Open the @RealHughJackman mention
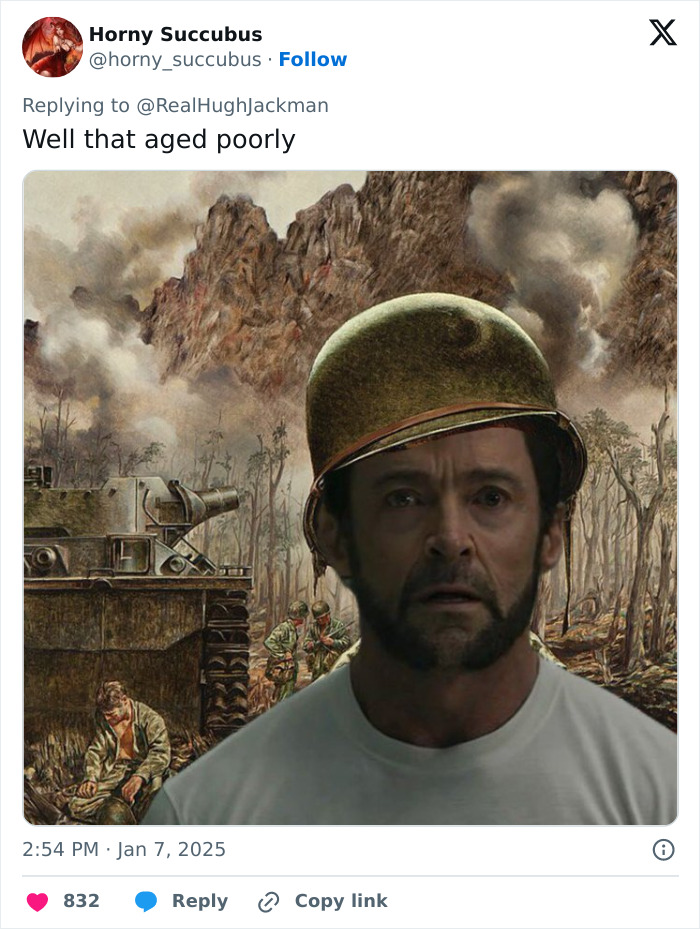The height and width of the screenshot is (929, 700). click(x=232, y=105)
